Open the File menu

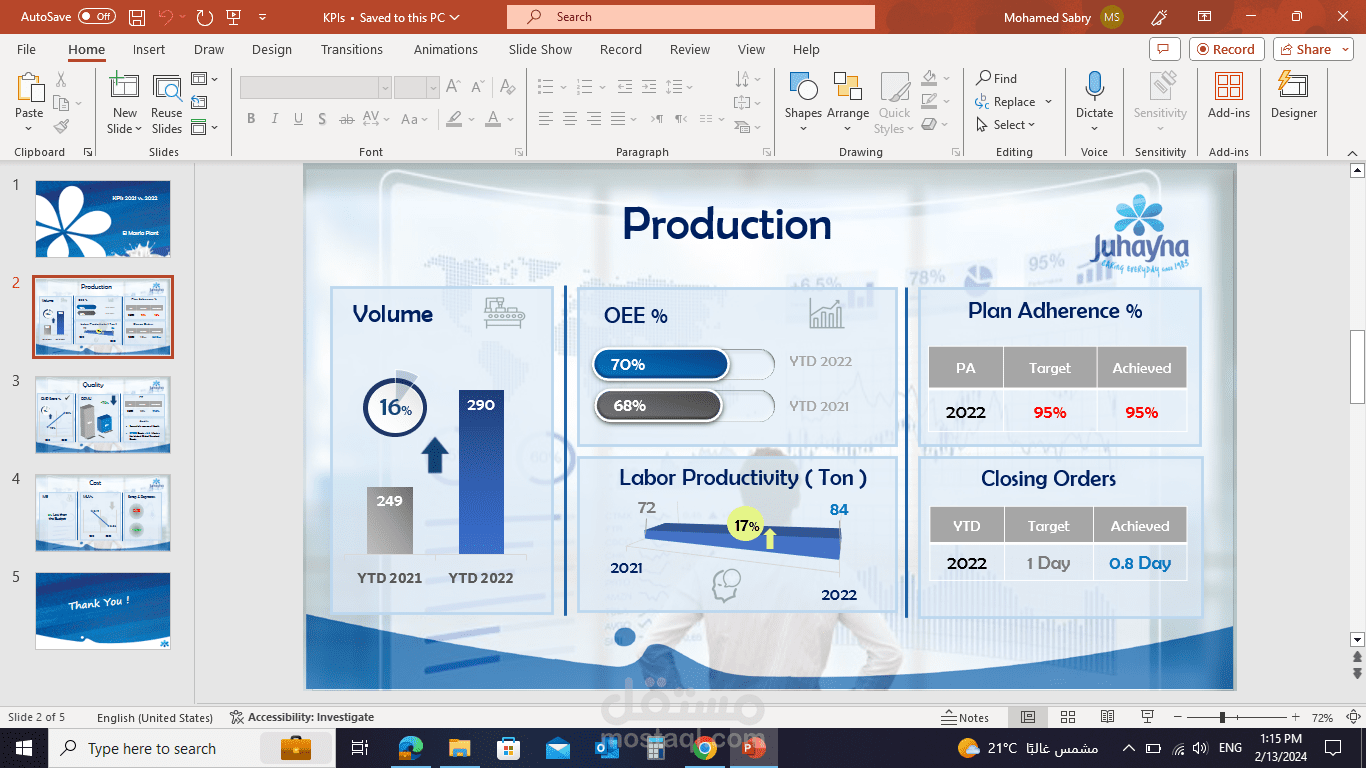tap(26, 49)
